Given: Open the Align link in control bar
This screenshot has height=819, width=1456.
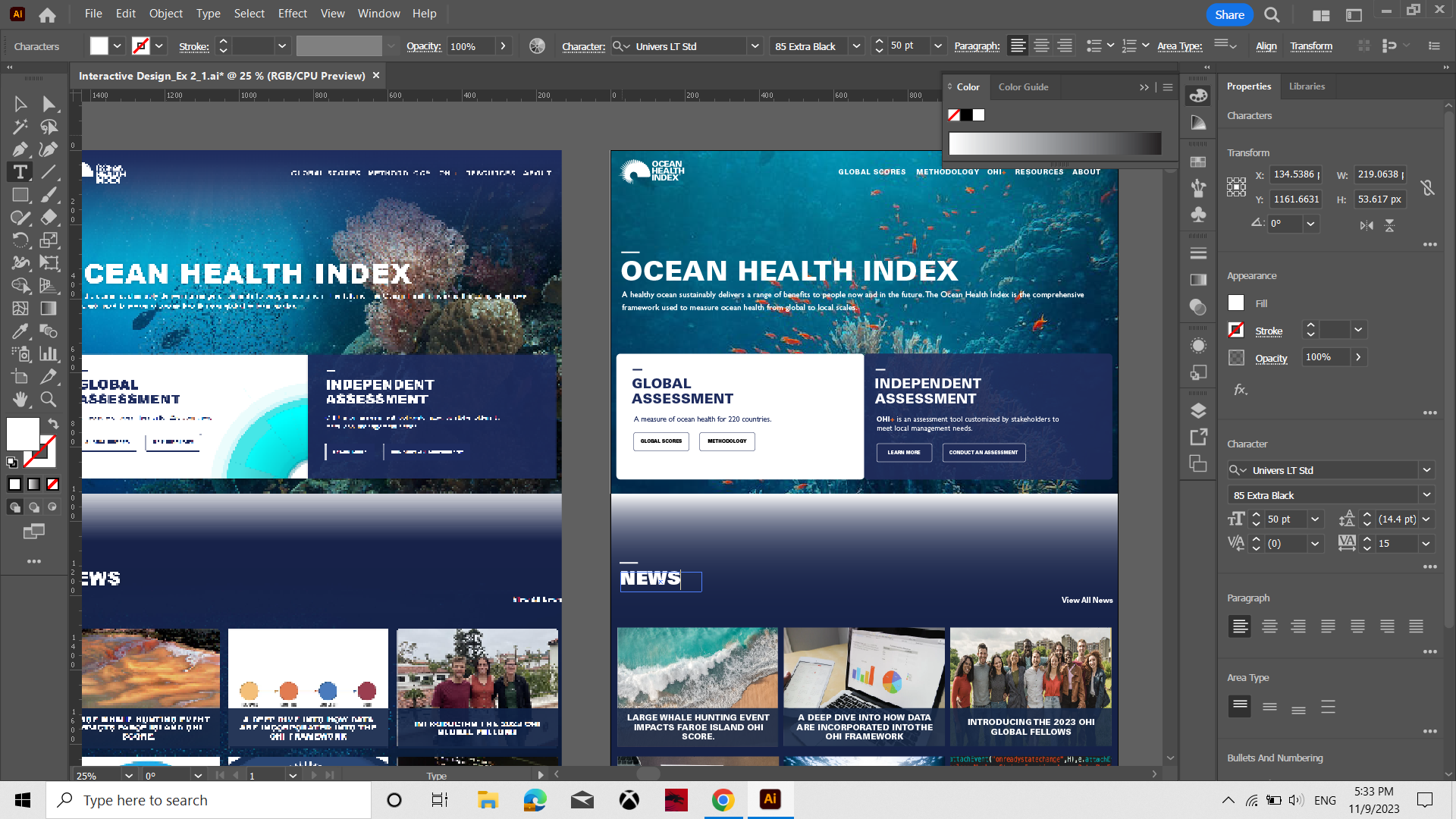Looking at the screenshot, I should [x=1266, y=46].
